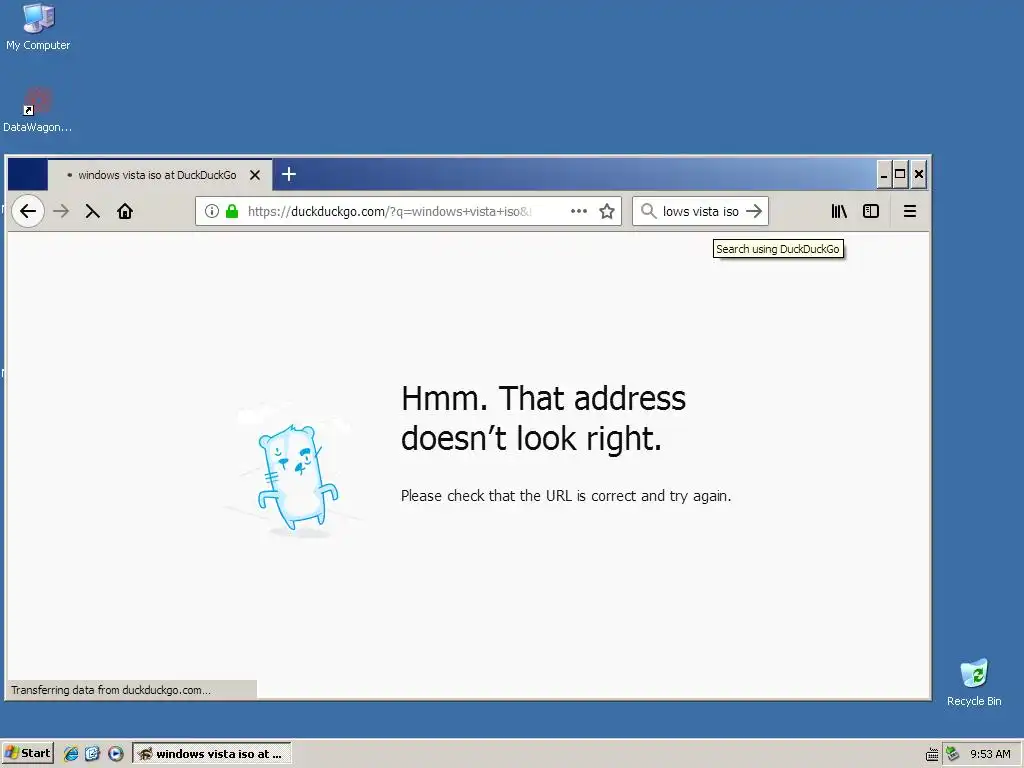1024x768 pixels.
Task: Open a new tab with plus
Action: click(289, 174)
